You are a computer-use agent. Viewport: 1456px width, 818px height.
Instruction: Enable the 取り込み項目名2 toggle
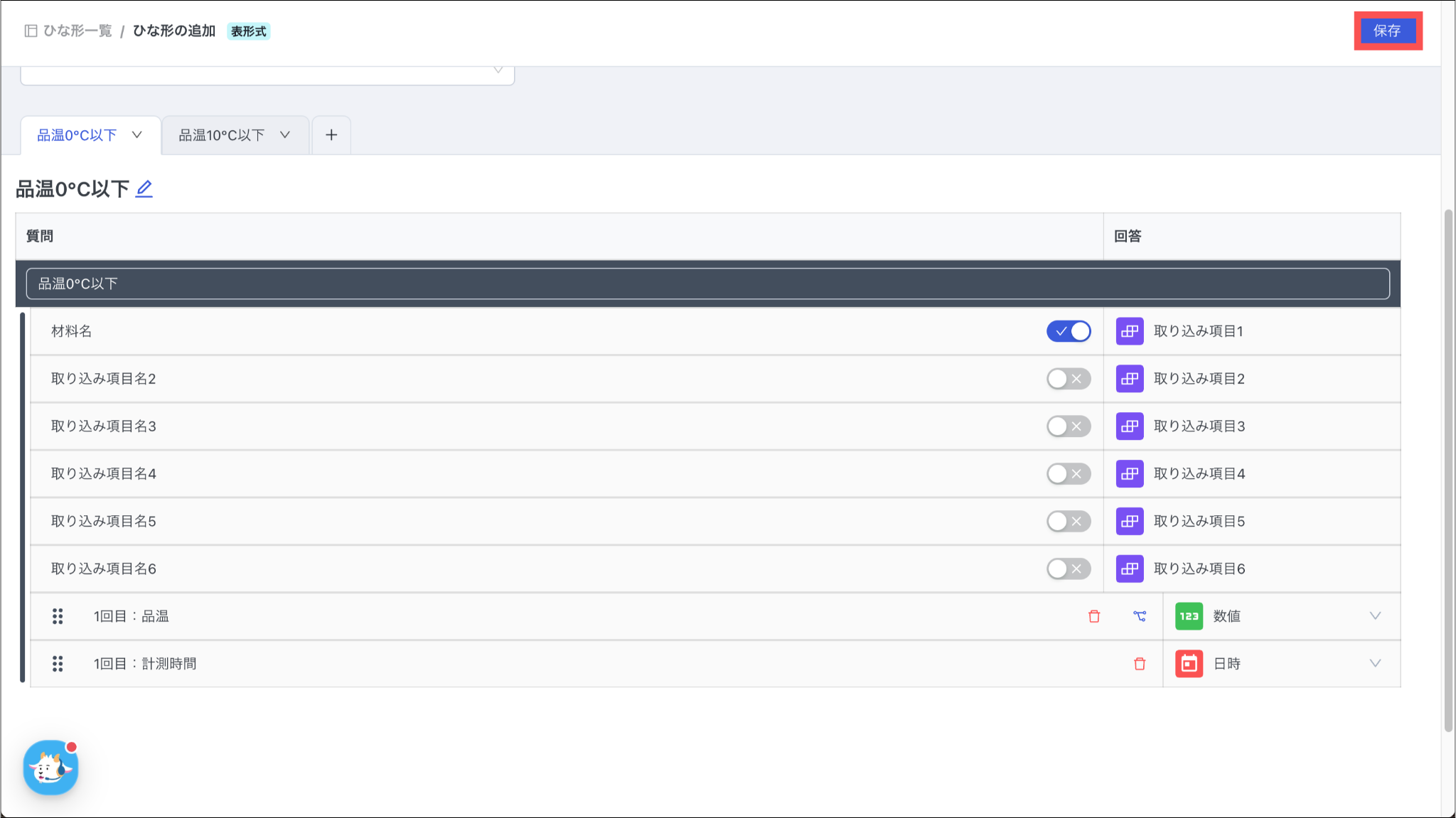(x=1068, y=379)
